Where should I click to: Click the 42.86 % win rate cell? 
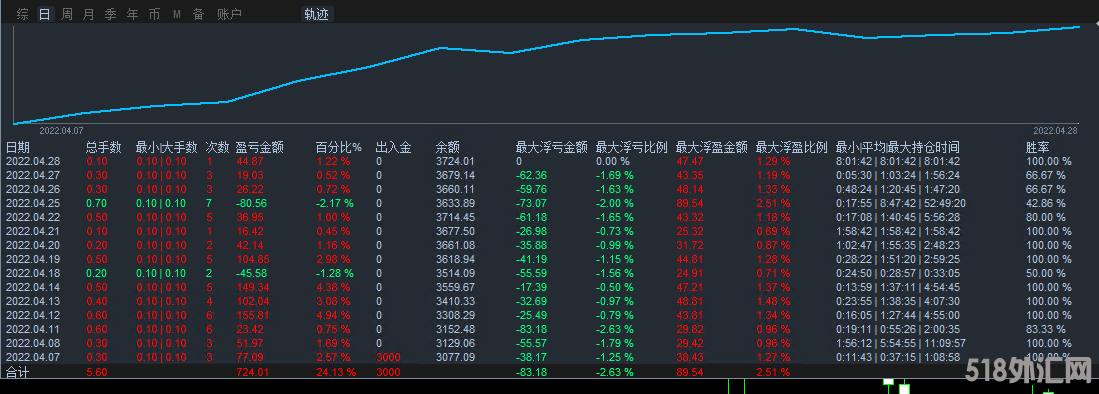[1046, 203]
